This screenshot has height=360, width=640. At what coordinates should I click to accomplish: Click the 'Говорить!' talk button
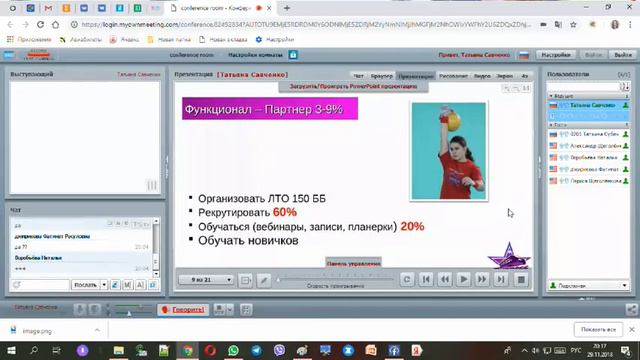click(x=183, y=310)
